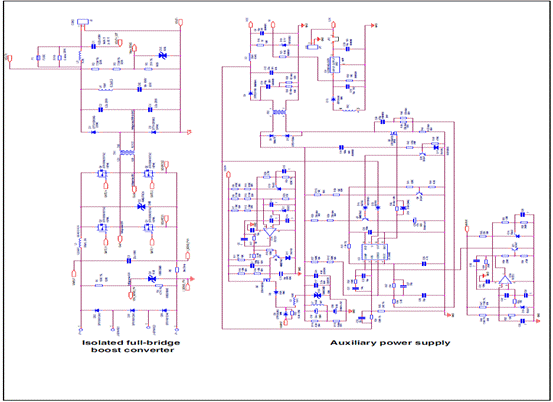Image resolution: width=553 pixels, height=402 pixels.
Task: Select the leftmost diode in converter's bottom row
Action: [x=97, y=310]
